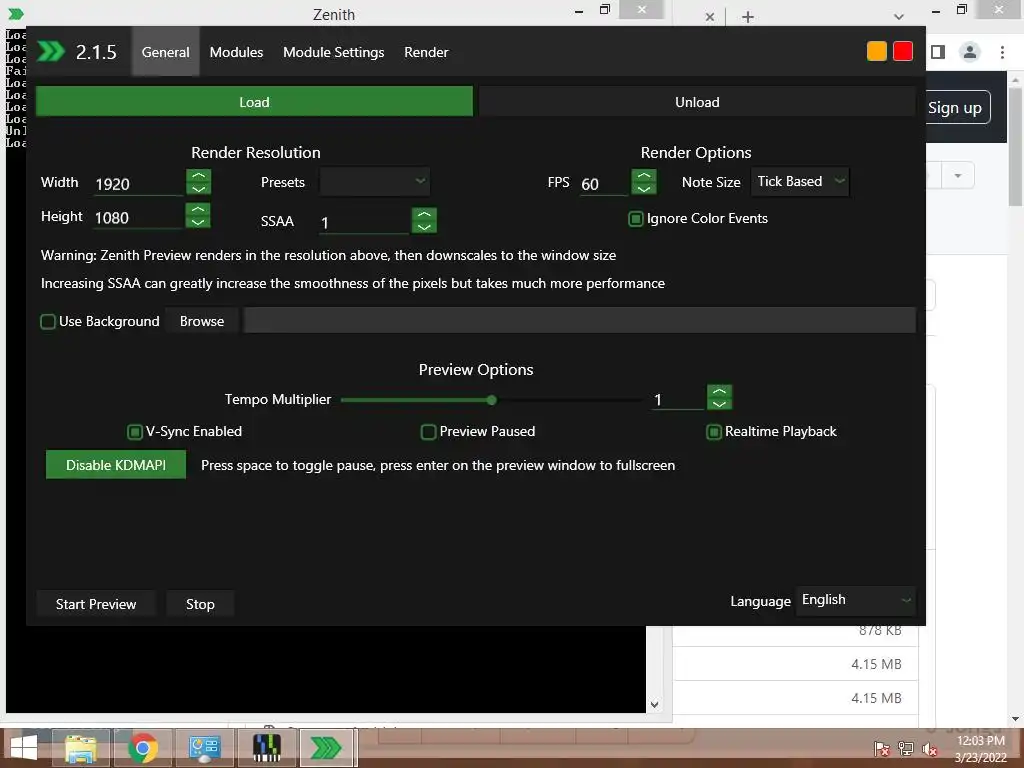This screenshot has width=1024, height=768.
Task: Click the green Load button
Action: 254,102
